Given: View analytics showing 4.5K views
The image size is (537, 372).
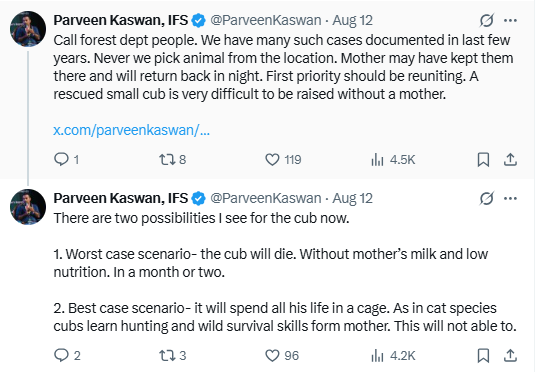Looking at the screenshot, I should pos(393,160).
